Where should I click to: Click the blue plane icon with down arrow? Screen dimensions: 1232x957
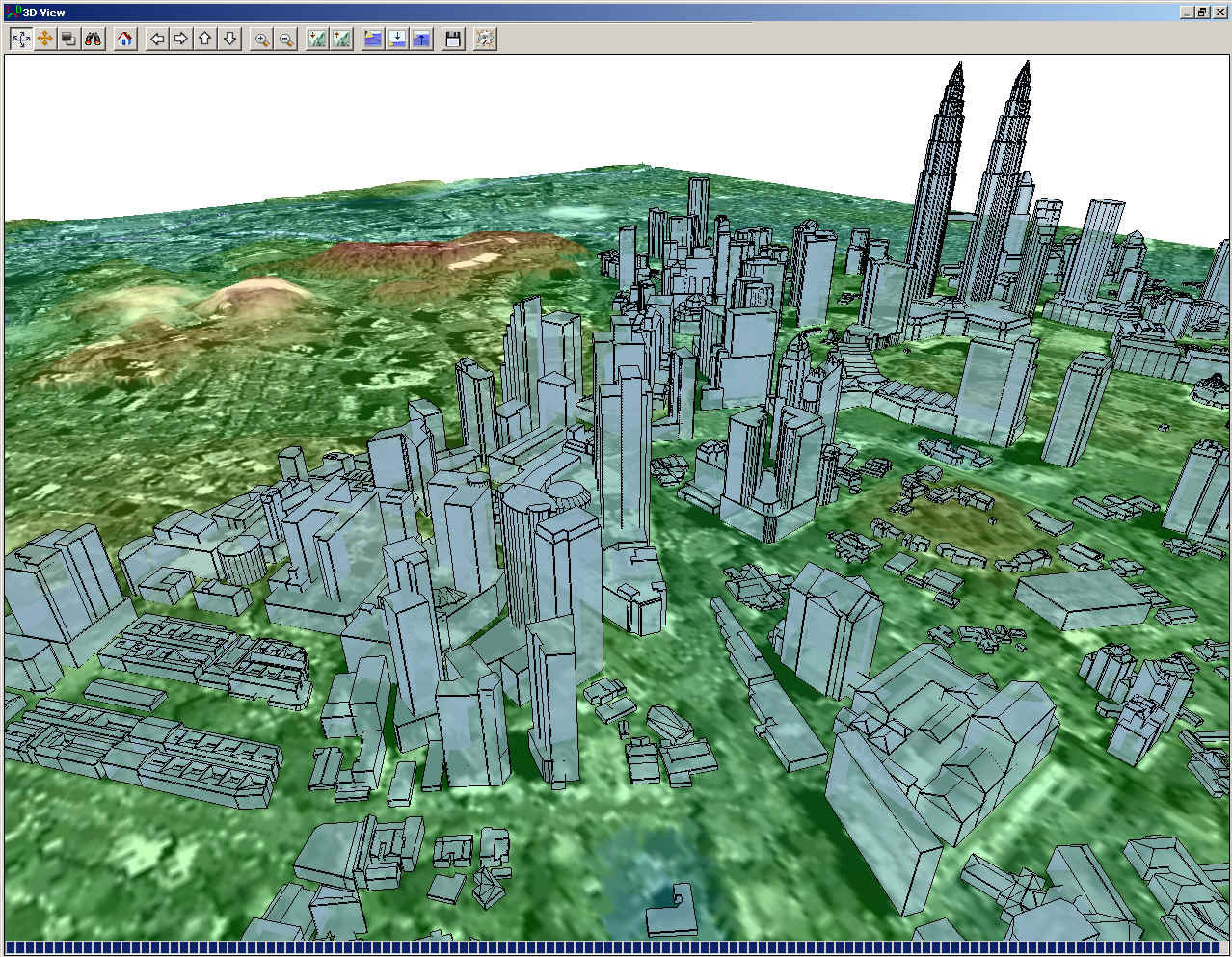397,39
